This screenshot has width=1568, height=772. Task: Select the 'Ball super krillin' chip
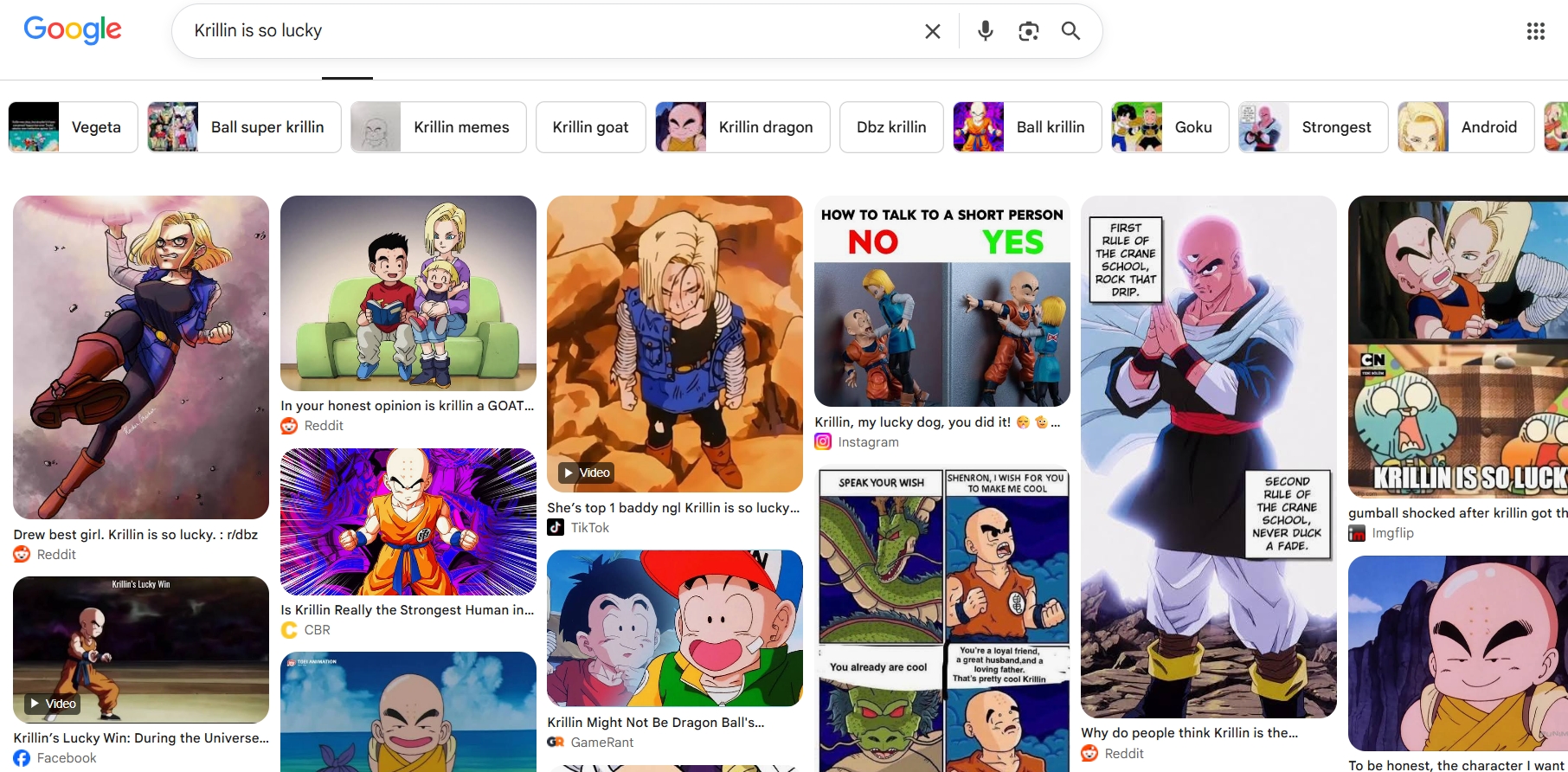pos(244,127)
